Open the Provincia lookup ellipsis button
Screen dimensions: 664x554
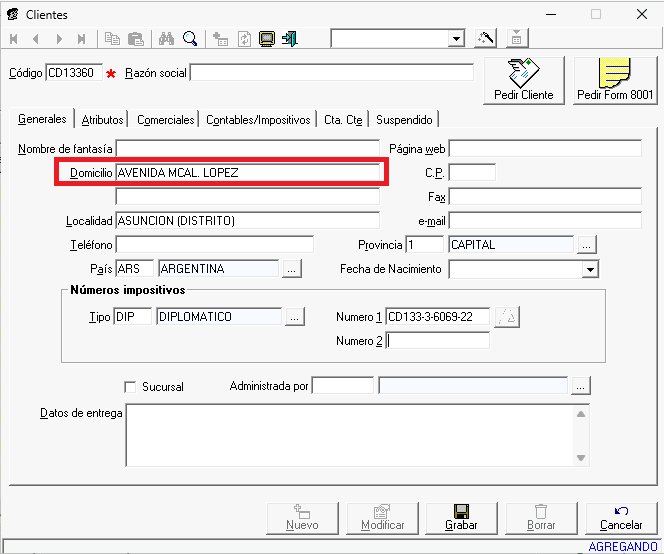click(x=586, y=244)
